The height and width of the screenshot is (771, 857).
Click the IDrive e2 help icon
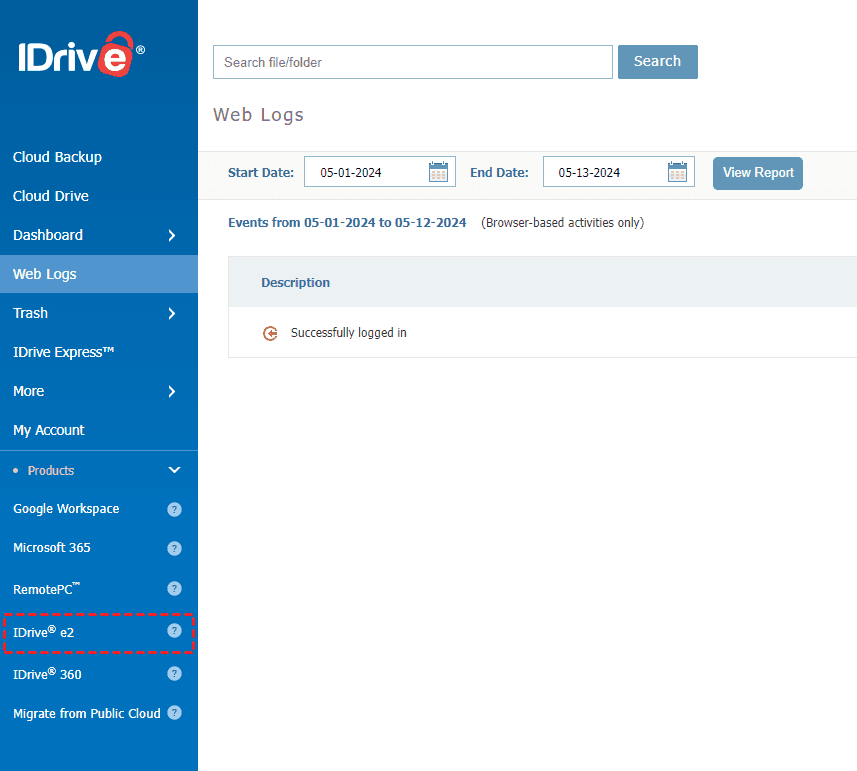(174, 631)
